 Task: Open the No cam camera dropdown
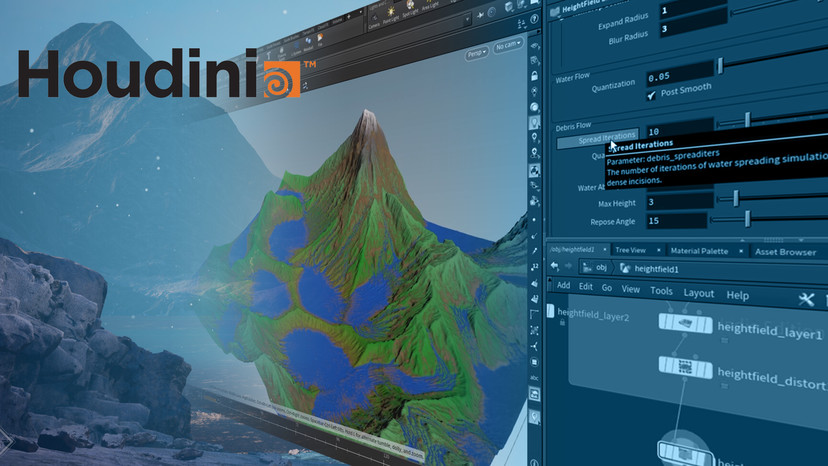coord(507,46)
